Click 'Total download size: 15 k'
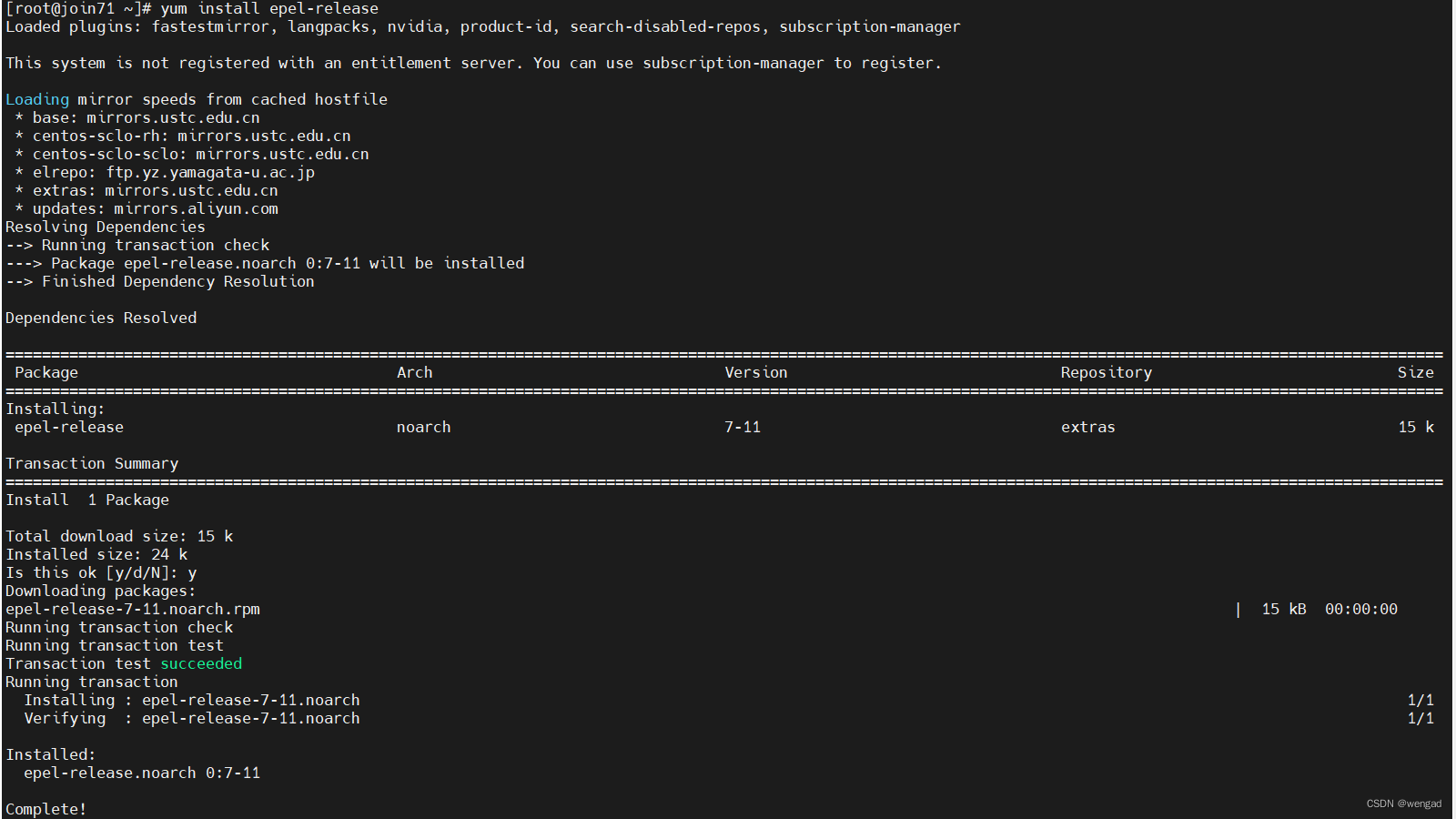The image size is (1456, 819). click(119, 537)
